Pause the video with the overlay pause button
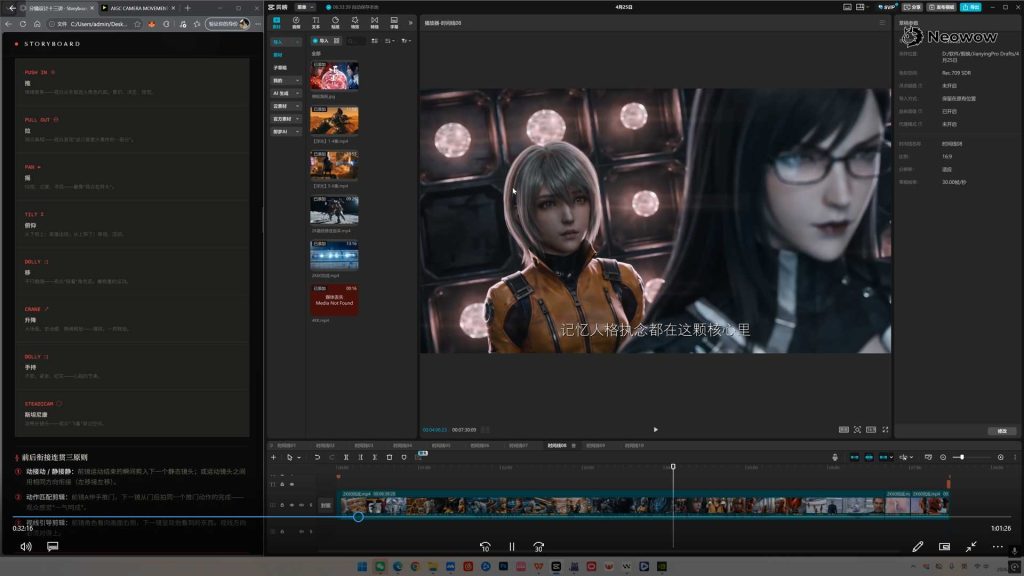The image size is (1024, 576). (x=512, y=547)
